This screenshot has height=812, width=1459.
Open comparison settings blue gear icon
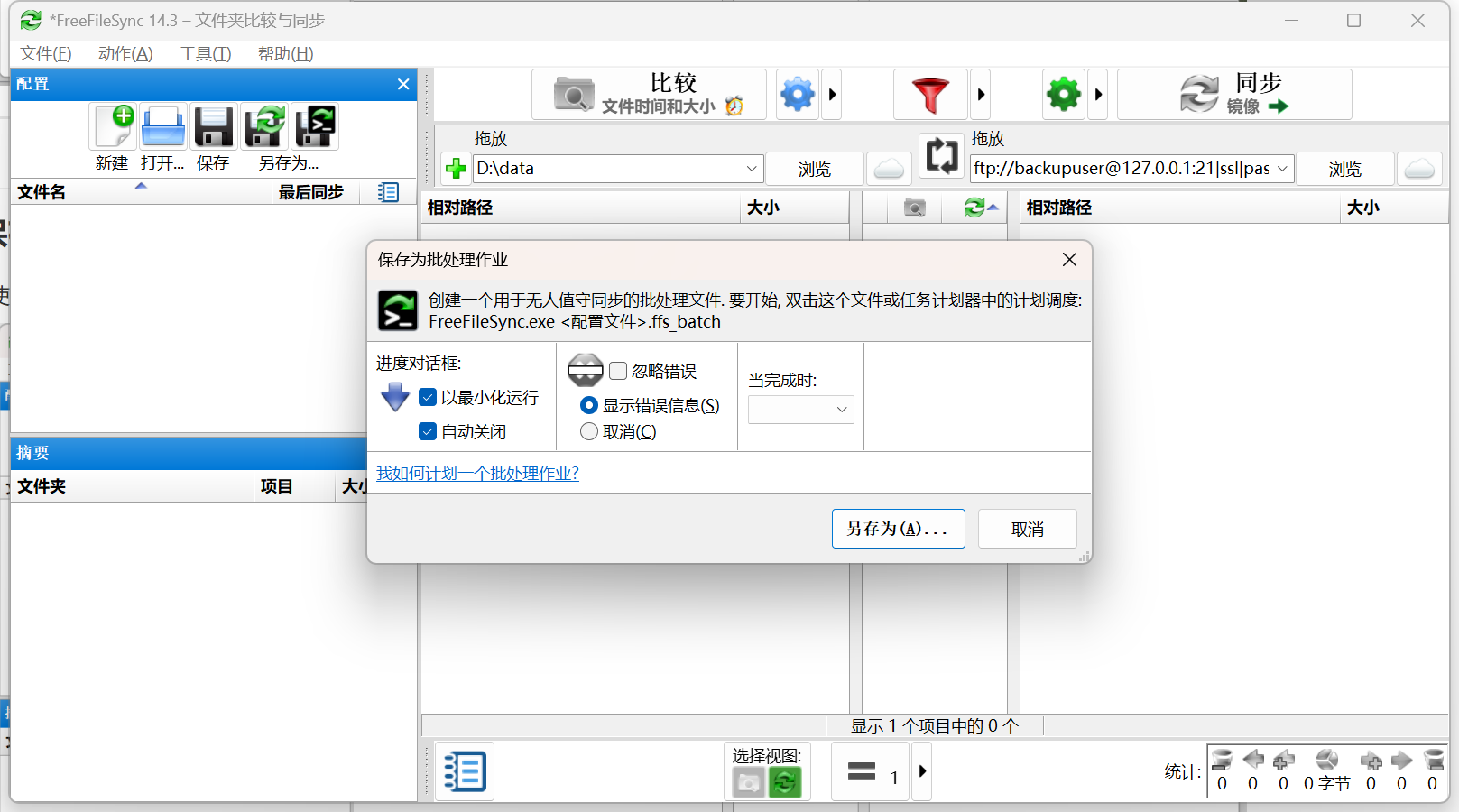(798, 94)
